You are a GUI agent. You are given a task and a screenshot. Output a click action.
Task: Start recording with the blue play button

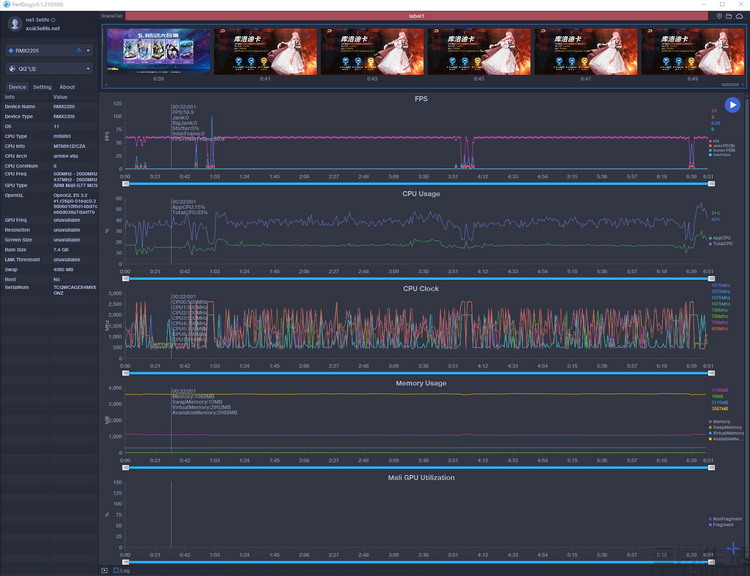click(x=732, y=105)
